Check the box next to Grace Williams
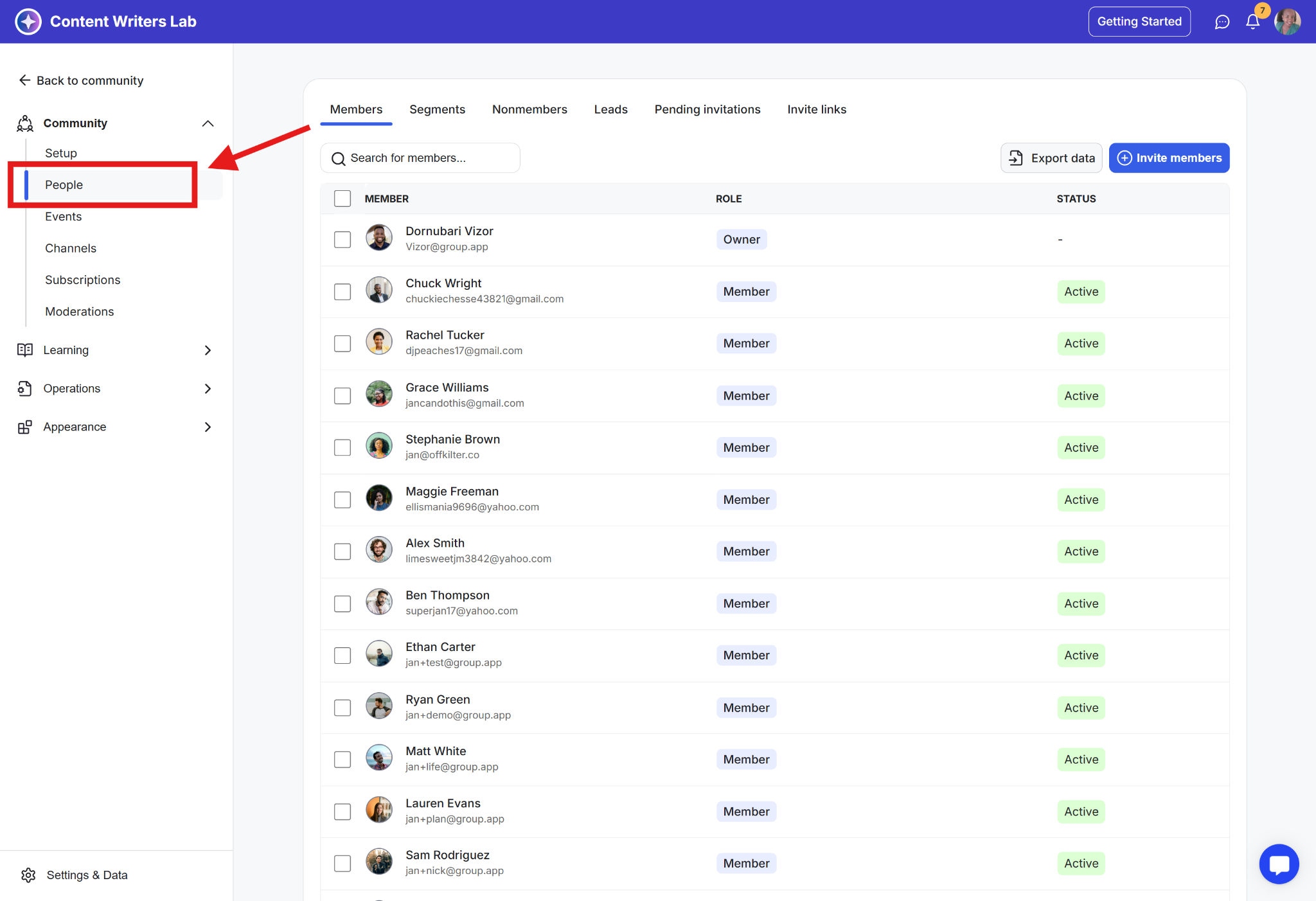The width and height of the screenshot is (1316, 901). coord(342,396)
